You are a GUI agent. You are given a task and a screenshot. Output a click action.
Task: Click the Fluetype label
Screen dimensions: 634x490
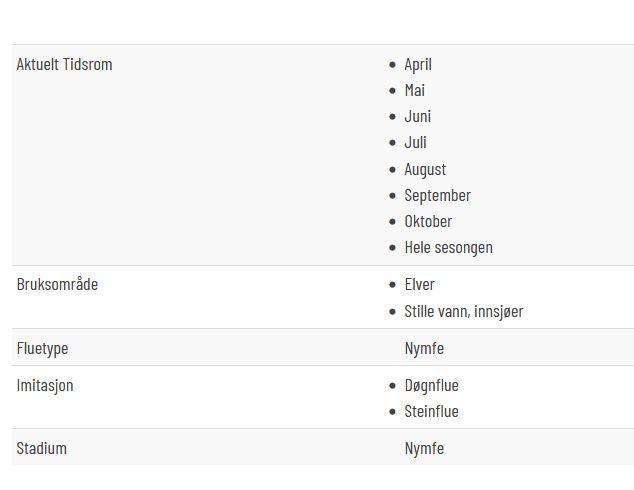[x=42, y=348]
